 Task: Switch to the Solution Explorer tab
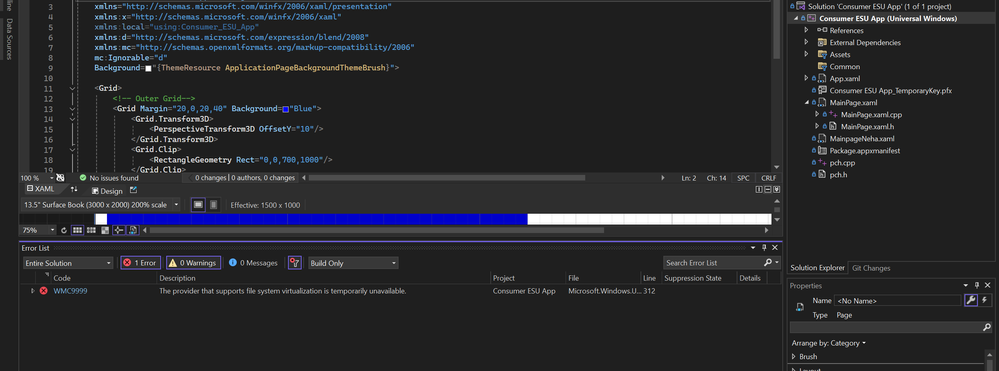(x=817, y=268)
